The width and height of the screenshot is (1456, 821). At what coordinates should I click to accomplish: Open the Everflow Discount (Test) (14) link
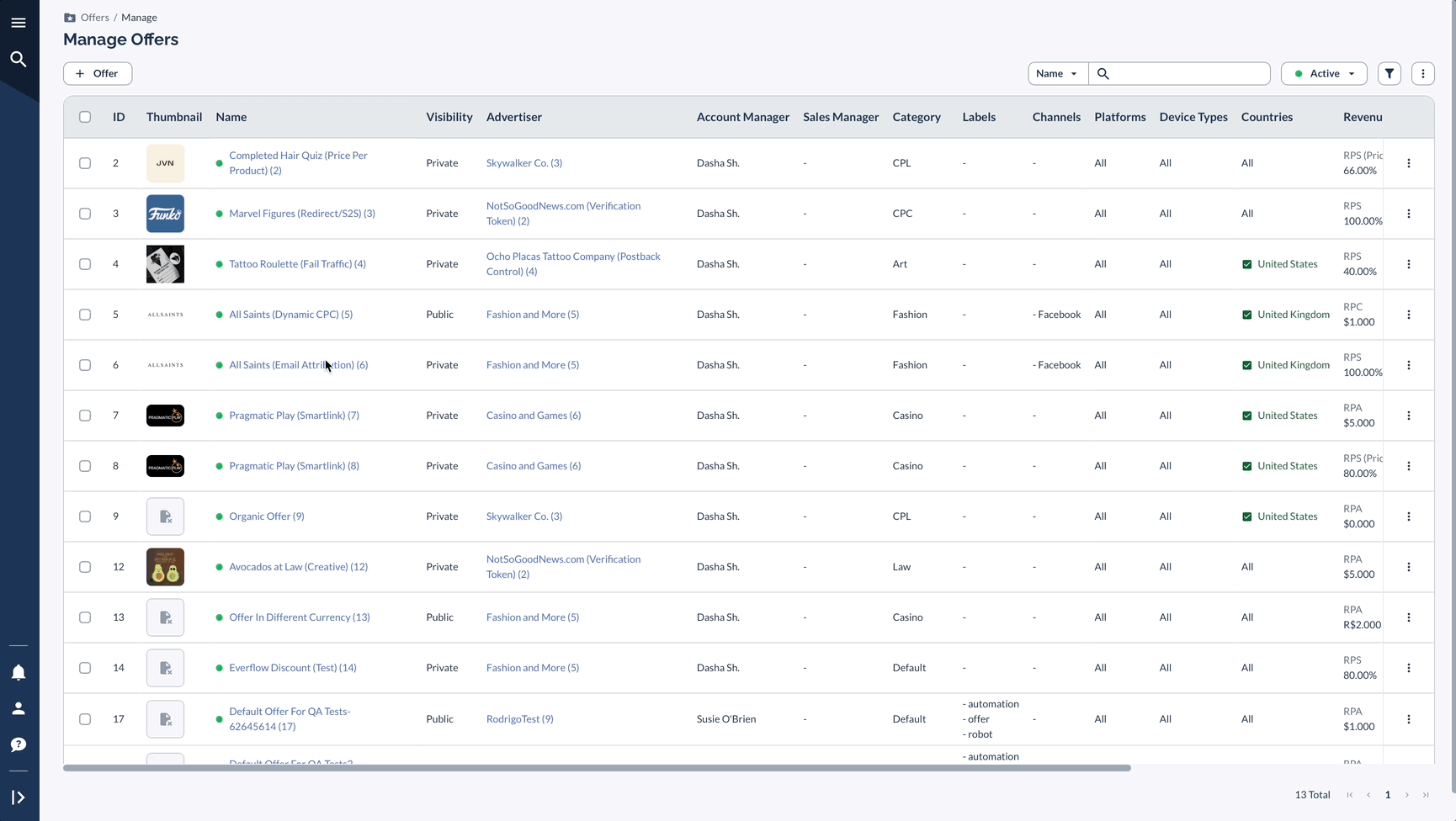click(293, 668)
